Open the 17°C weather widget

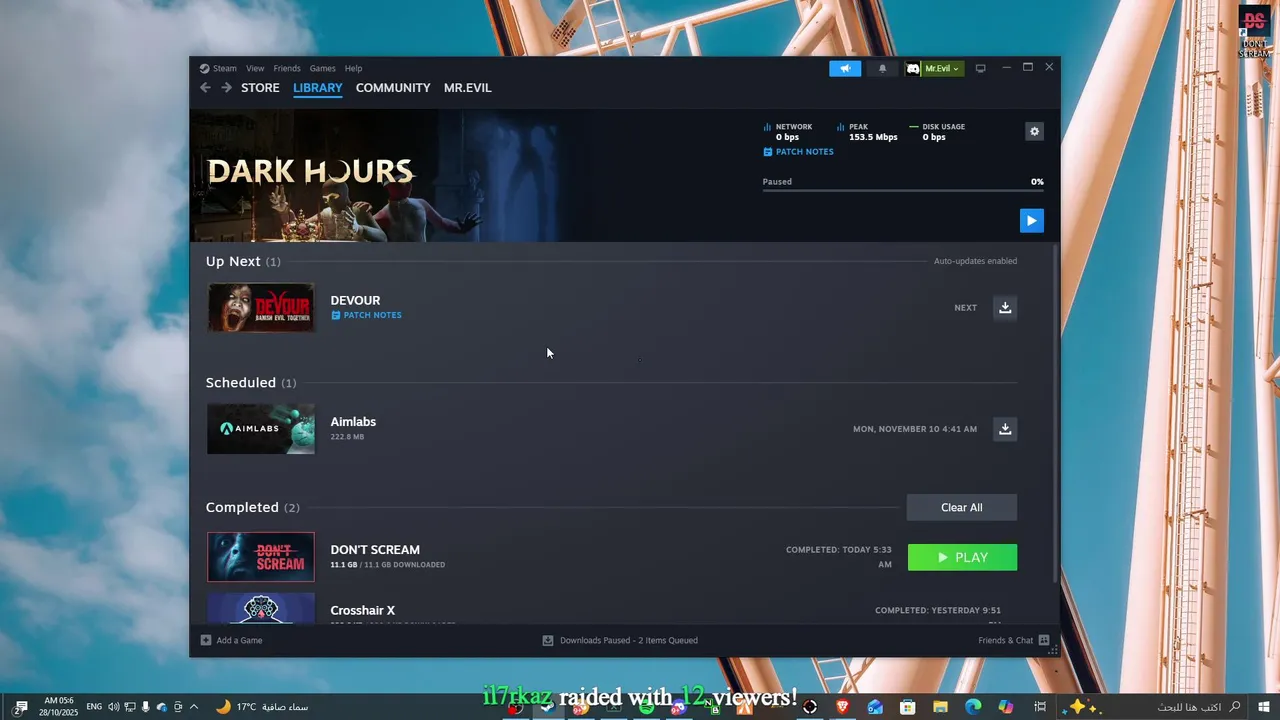coord(262,707)
